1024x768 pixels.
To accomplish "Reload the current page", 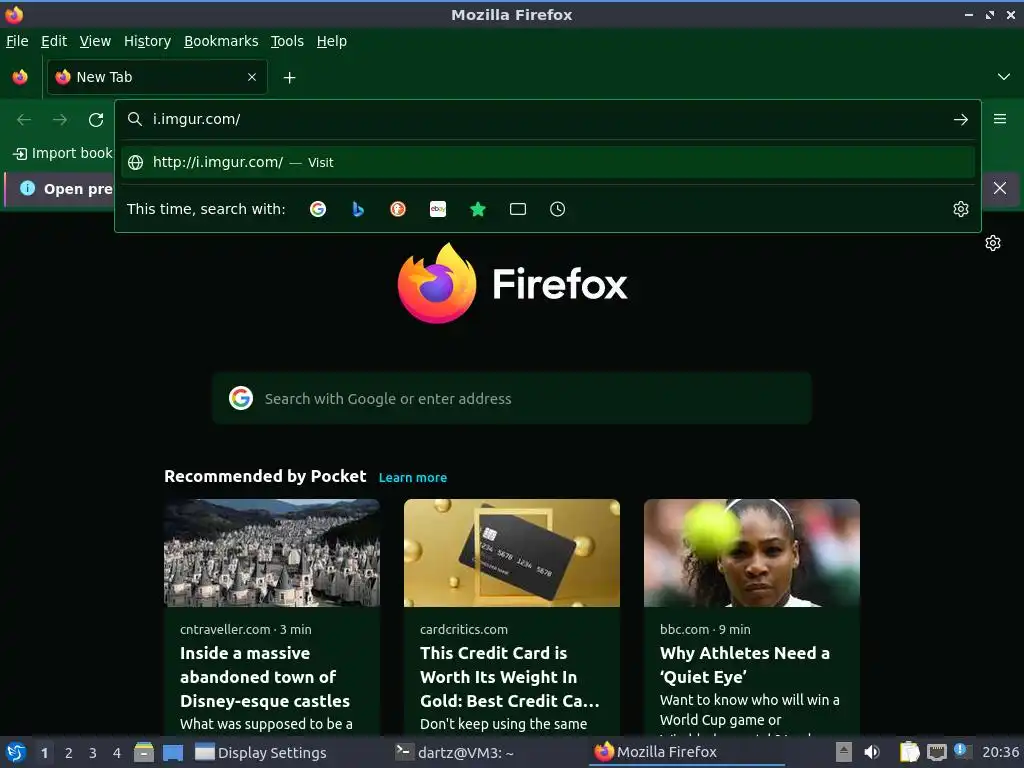I will [96, 120].
